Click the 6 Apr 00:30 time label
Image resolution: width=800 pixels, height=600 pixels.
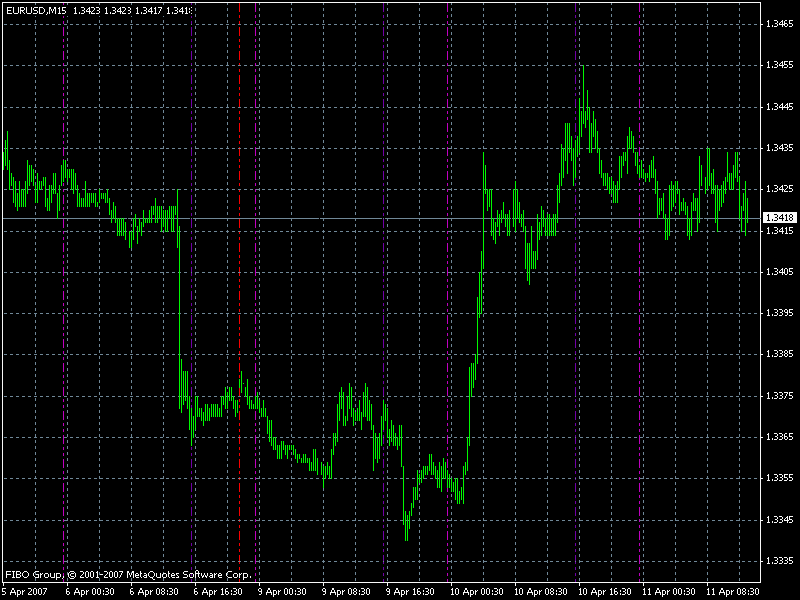(90, 592)
